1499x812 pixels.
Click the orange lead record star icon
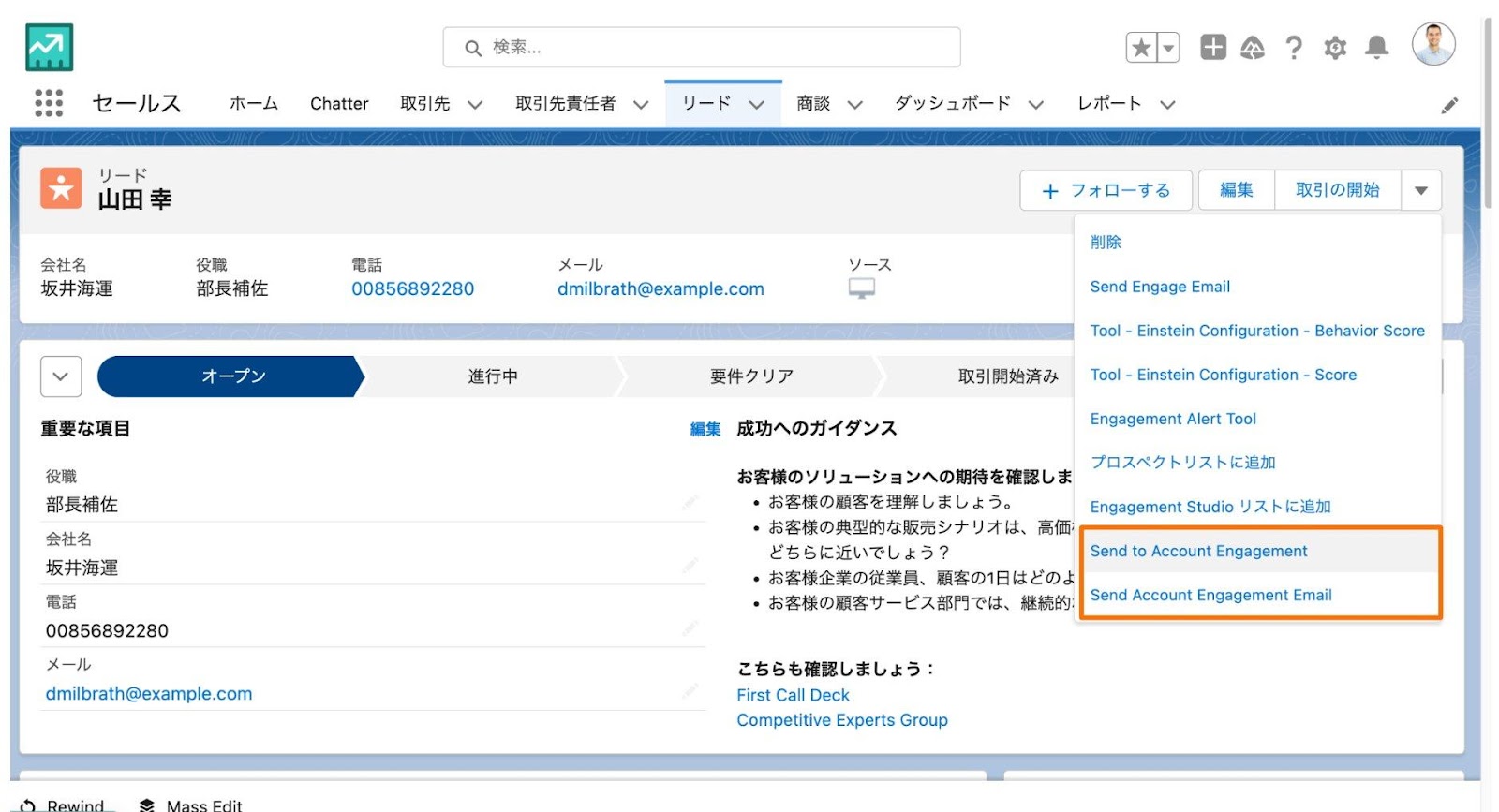(61, 188)
